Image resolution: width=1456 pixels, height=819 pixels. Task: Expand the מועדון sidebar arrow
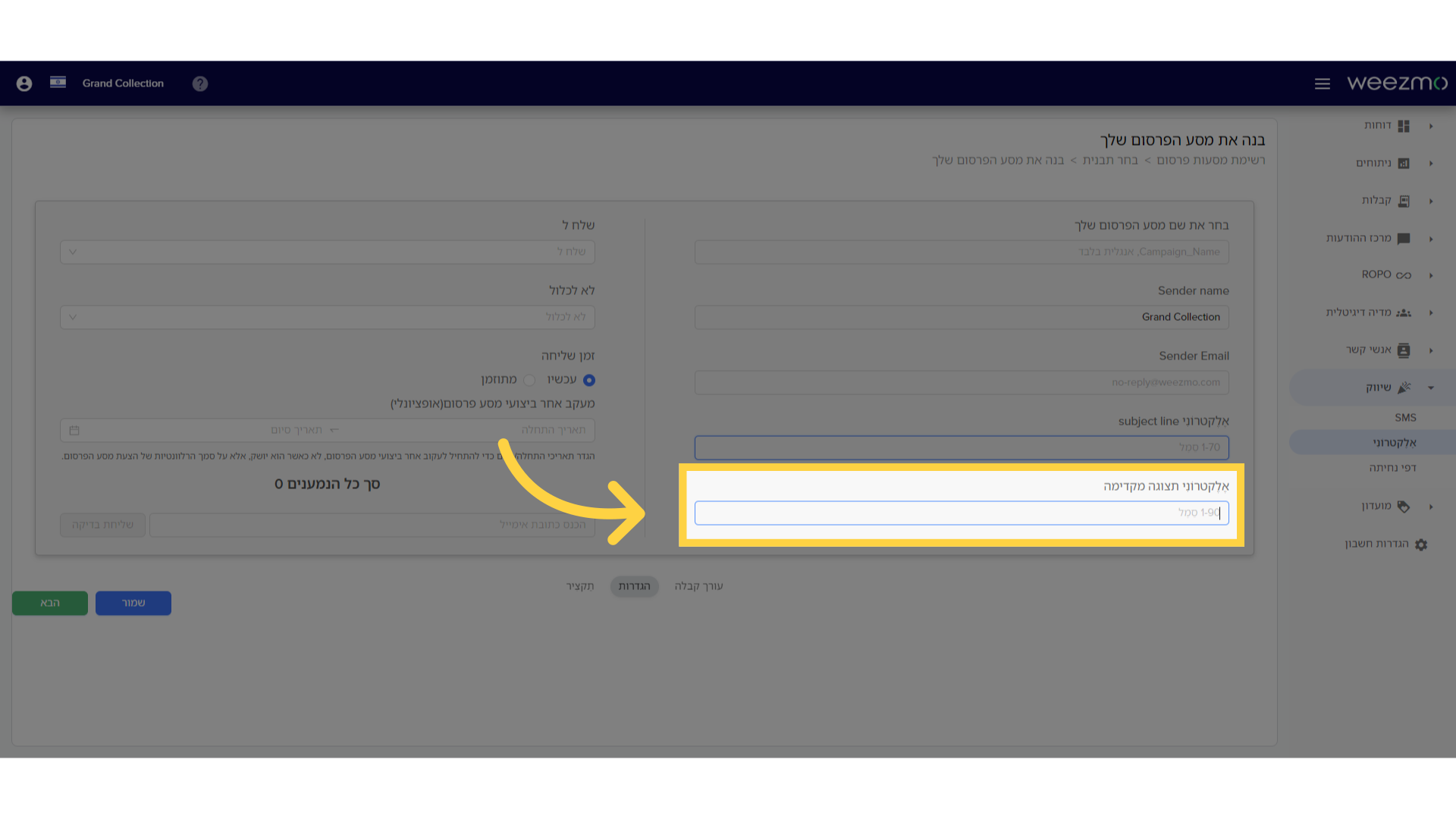pos(1431,507)
